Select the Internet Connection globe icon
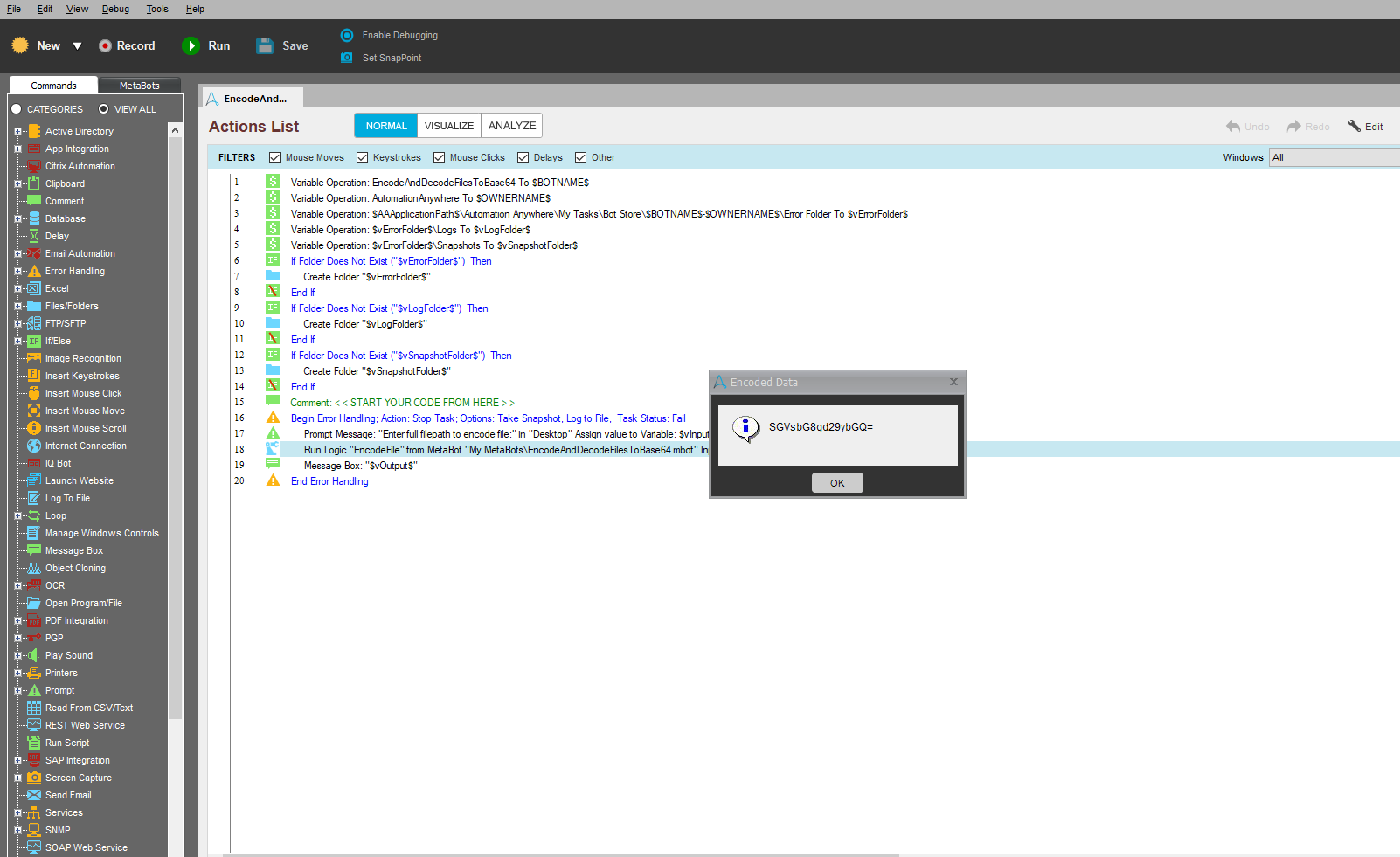Image resolution: width=1400 pixels, height=857 pixels. coord(34,446)
